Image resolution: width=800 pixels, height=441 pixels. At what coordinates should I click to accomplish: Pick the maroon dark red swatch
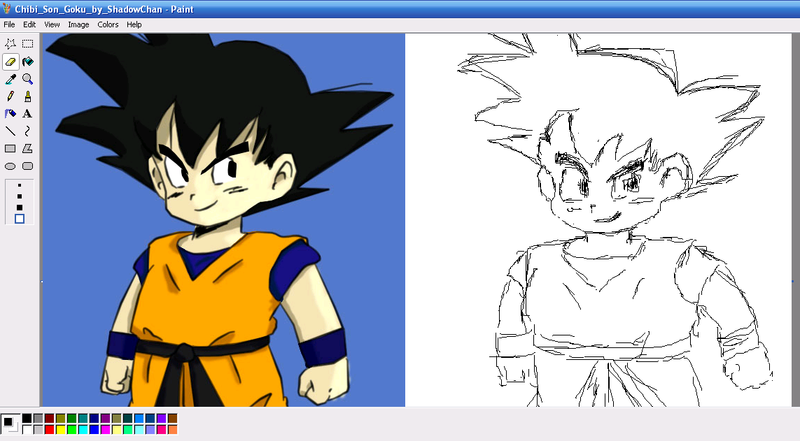(x=49, y=418)
